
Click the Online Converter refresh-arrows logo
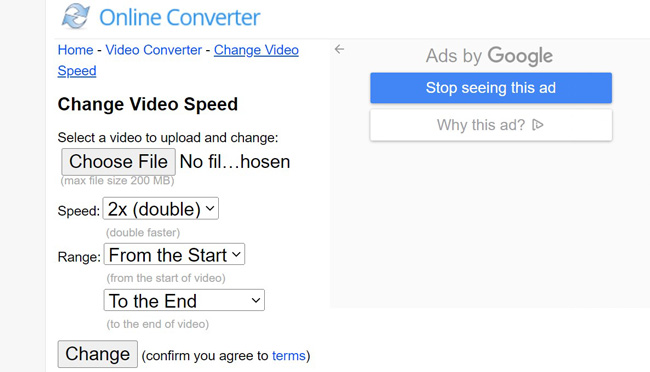click(75, 16)
